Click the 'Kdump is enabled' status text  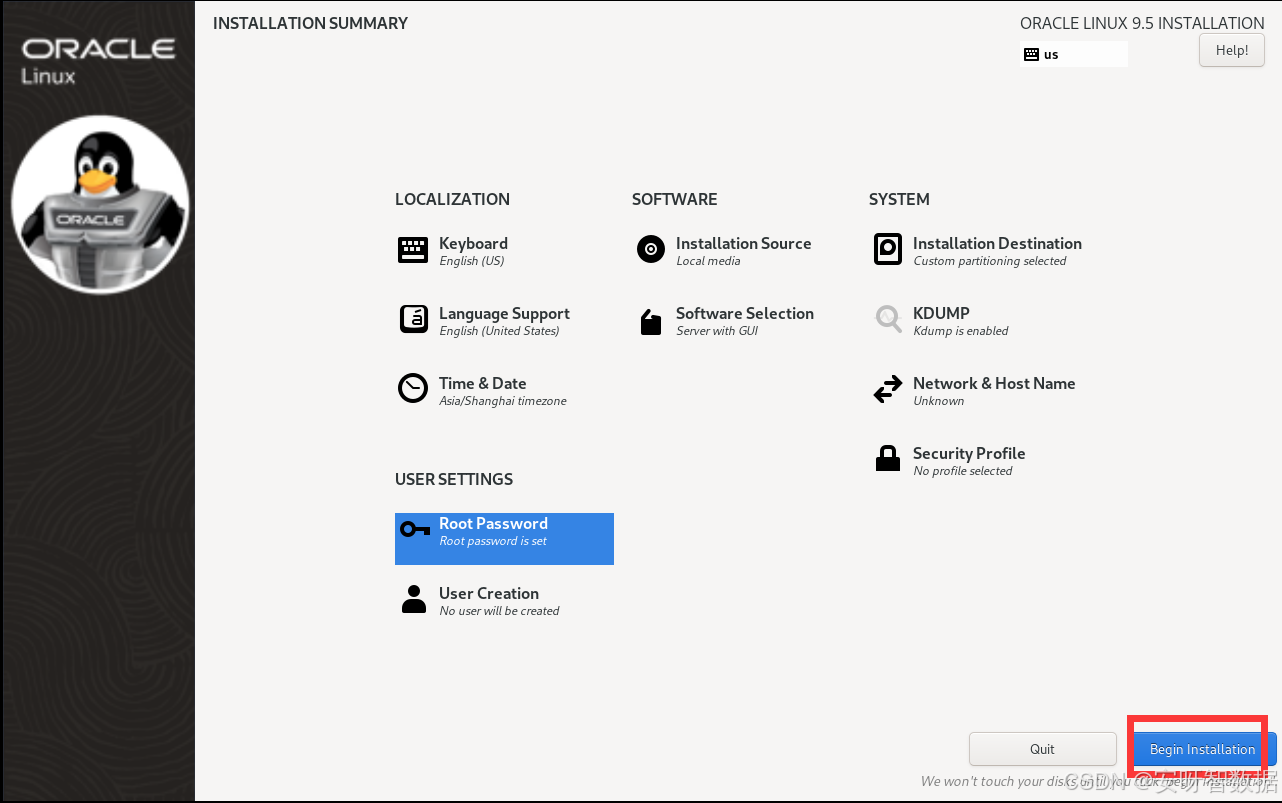click(961, 331)
